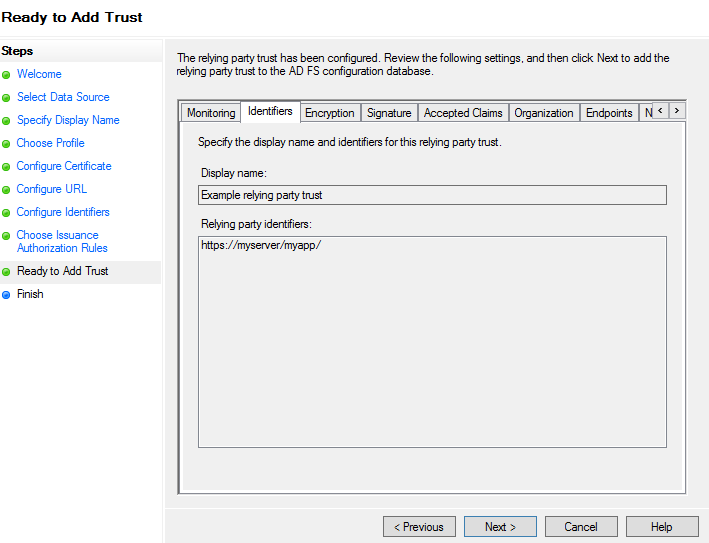Go to Select Data Source step
This screenshot has width=709, height=543.
(63, 97)
